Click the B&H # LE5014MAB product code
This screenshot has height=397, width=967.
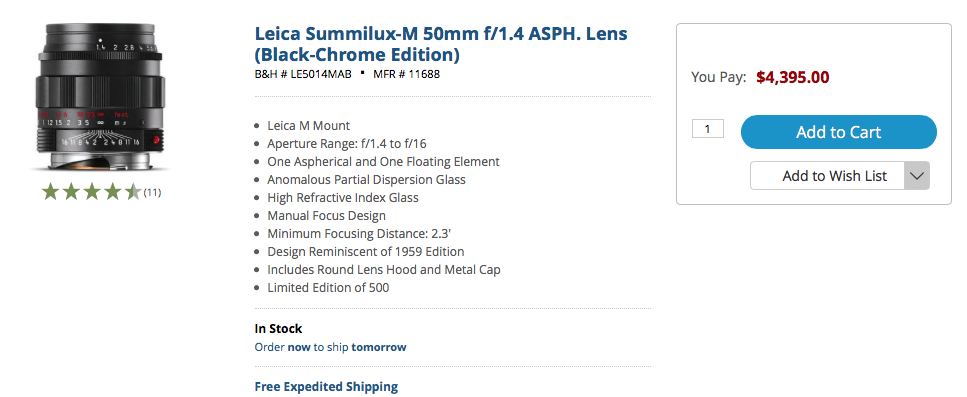[303, 74]
